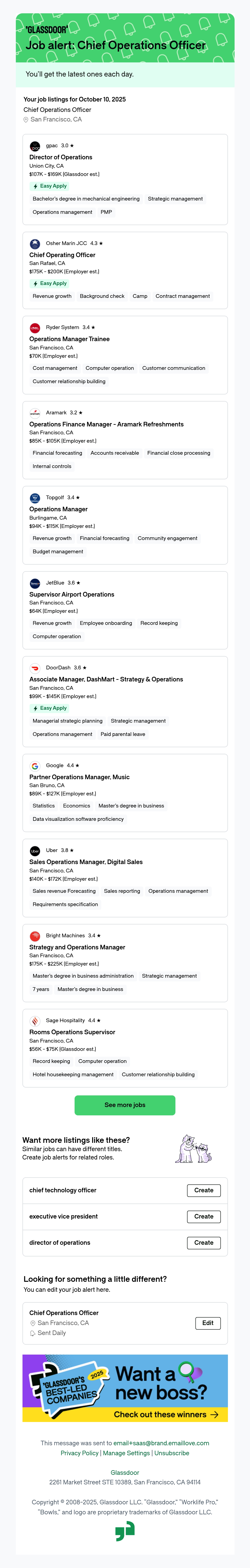
Task: Create alert for executive vice president
Action: 204,1216
